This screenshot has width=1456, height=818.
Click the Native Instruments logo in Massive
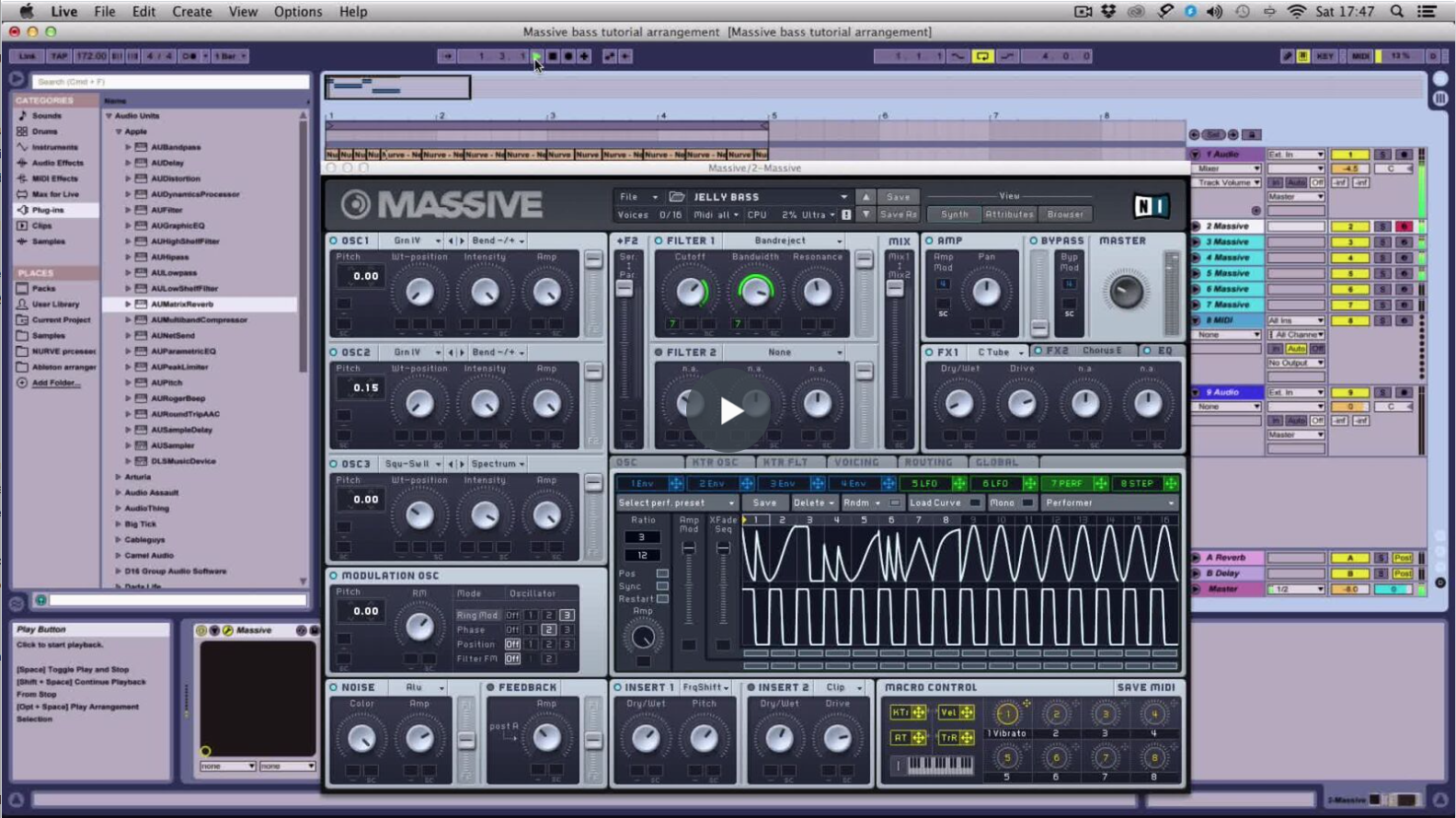1151,205
